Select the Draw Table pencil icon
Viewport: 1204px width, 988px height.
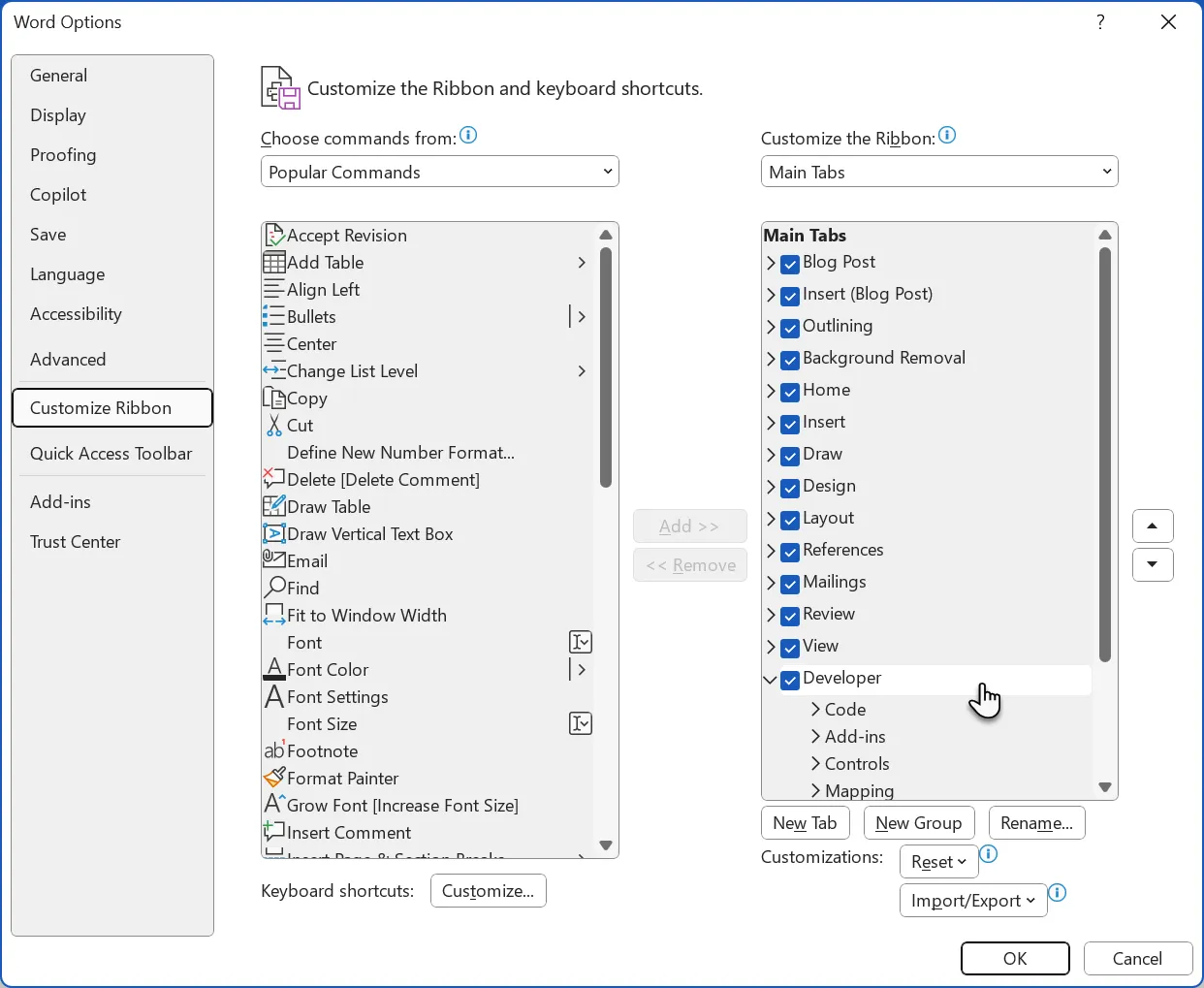coord(274,506)
